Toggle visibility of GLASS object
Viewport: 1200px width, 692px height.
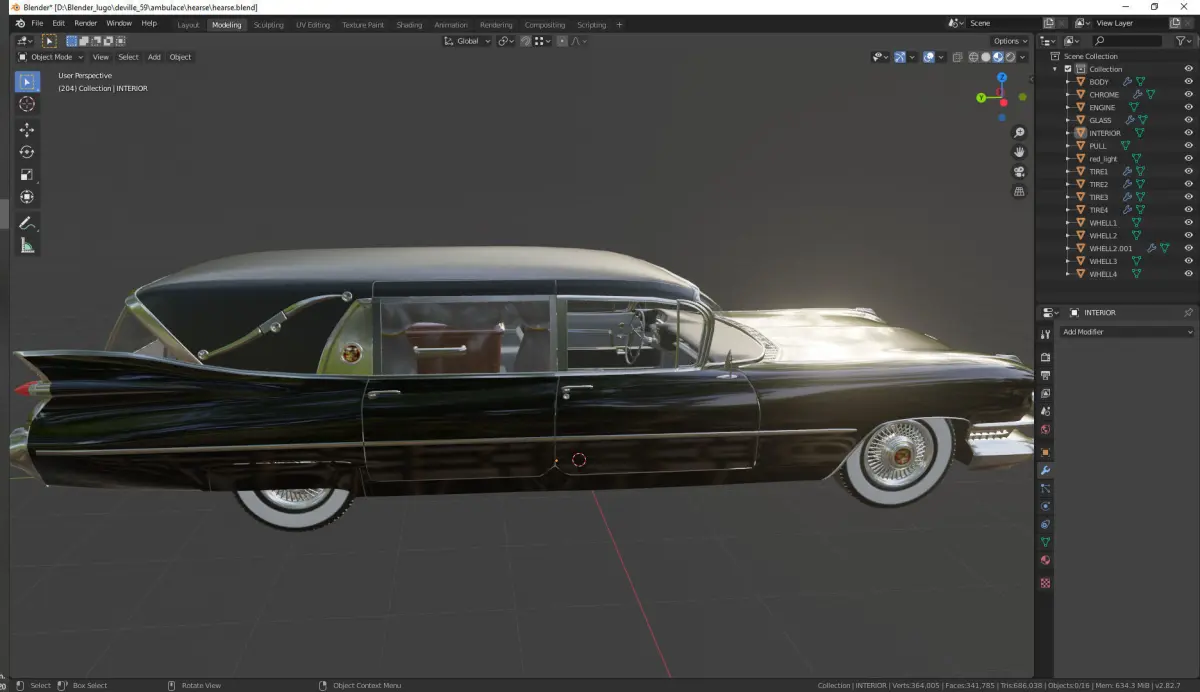coord(1188,120)
